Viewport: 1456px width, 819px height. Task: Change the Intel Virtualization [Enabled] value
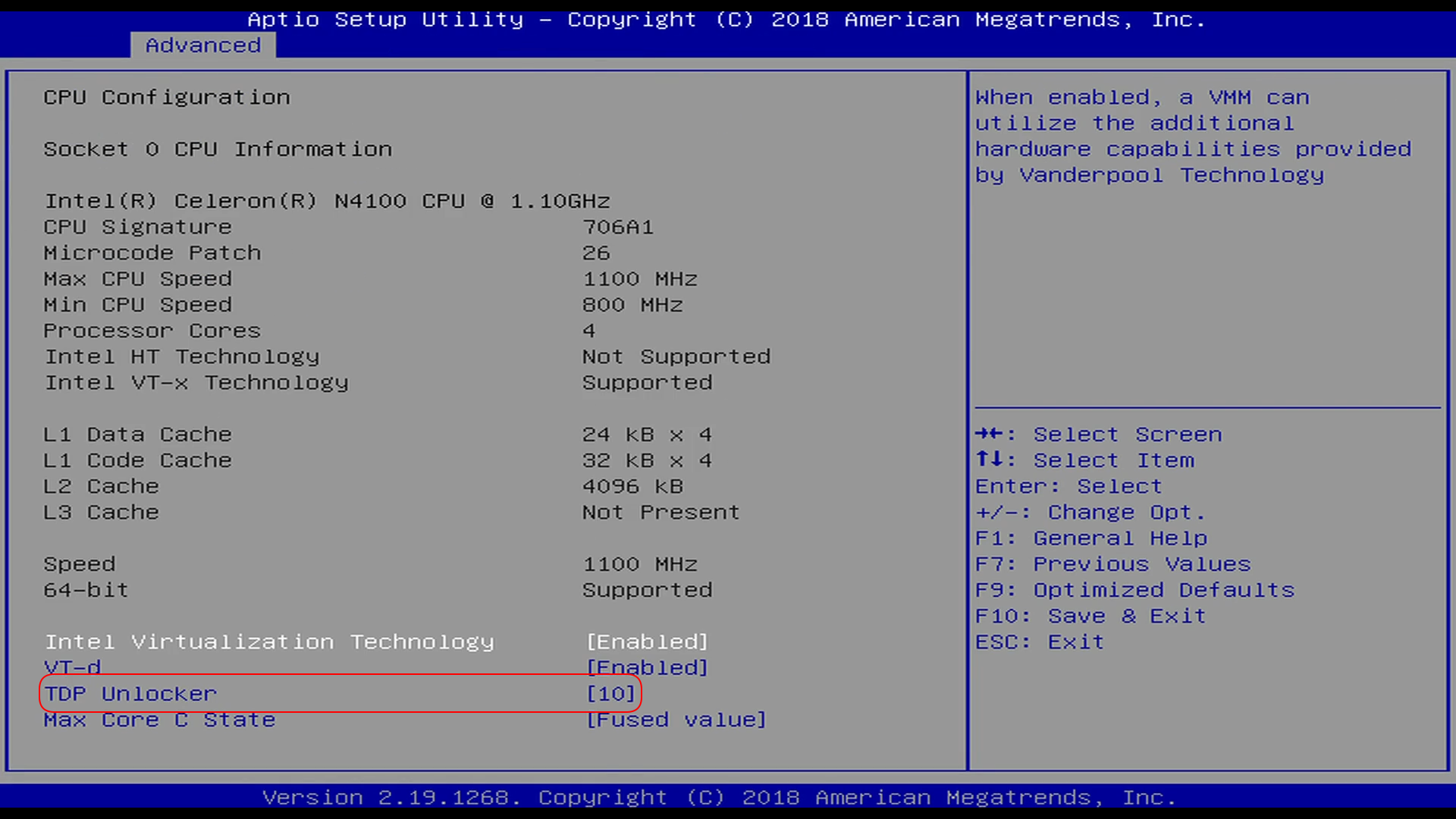[x=647, y=642]
